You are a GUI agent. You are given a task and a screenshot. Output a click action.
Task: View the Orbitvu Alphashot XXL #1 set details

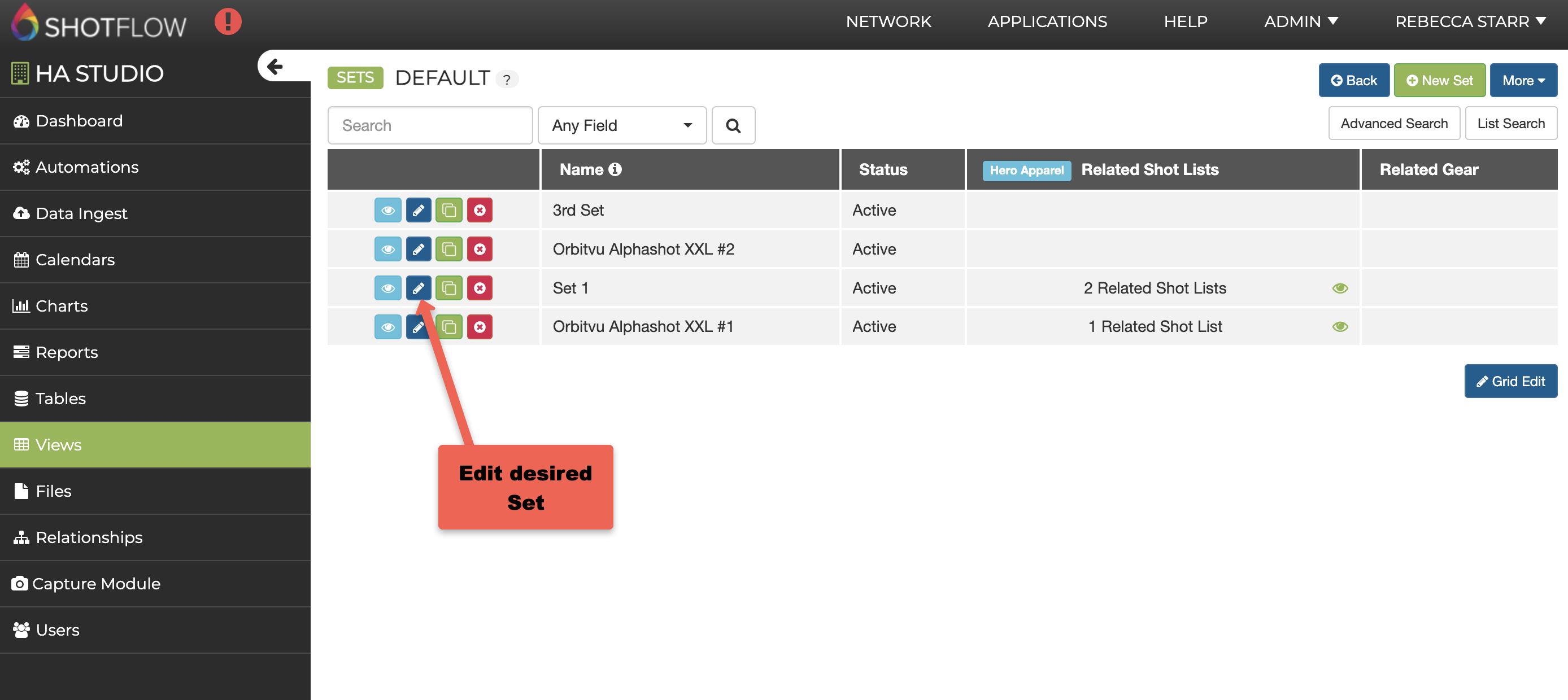387,327
